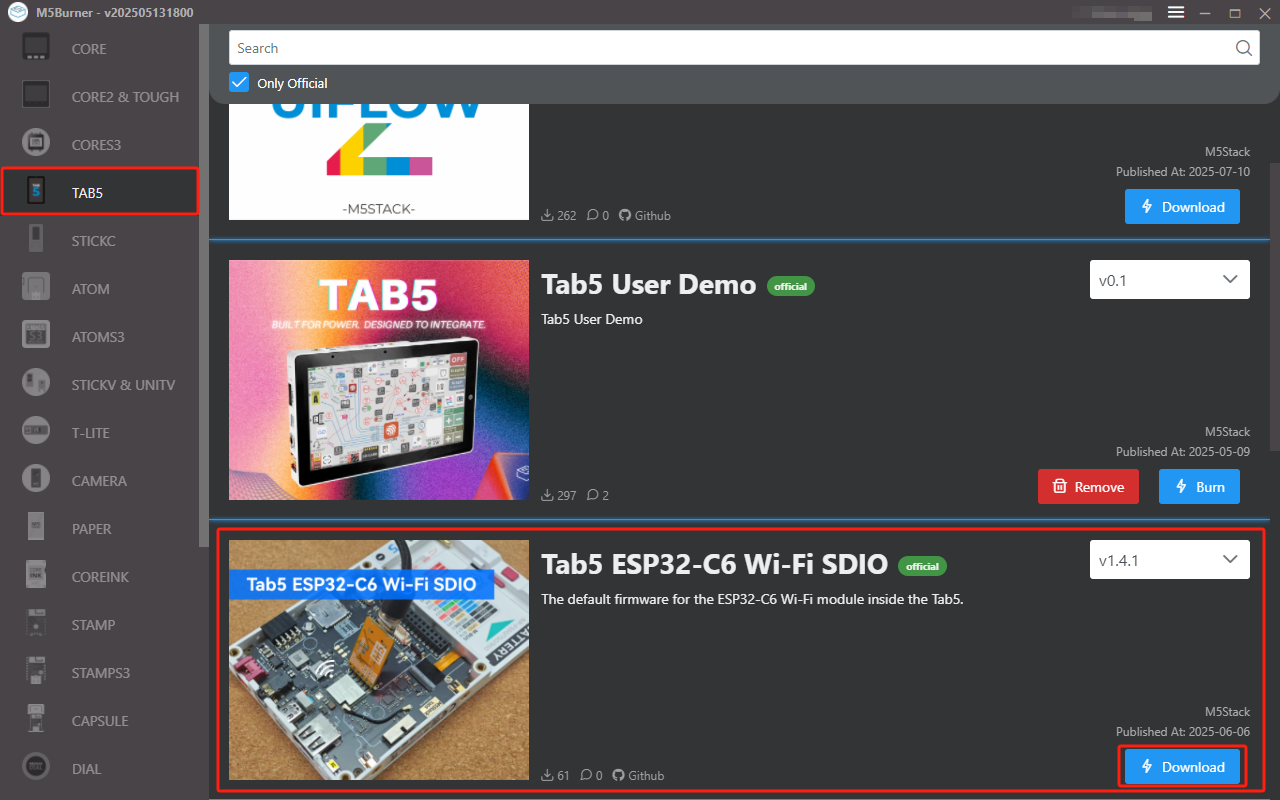
Task: Open the CORE category label
Action: click(x=89, y=49)
